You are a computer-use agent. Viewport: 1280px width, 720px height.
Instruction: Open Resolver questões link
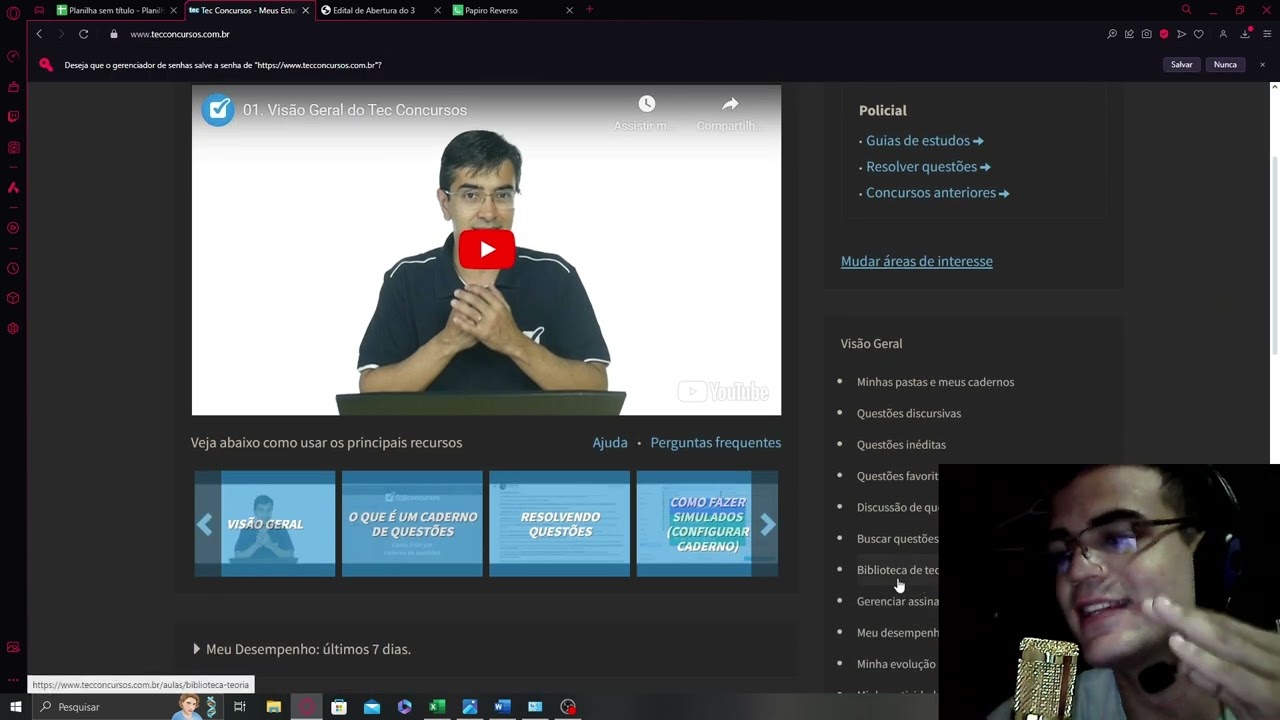coord(928,167)
